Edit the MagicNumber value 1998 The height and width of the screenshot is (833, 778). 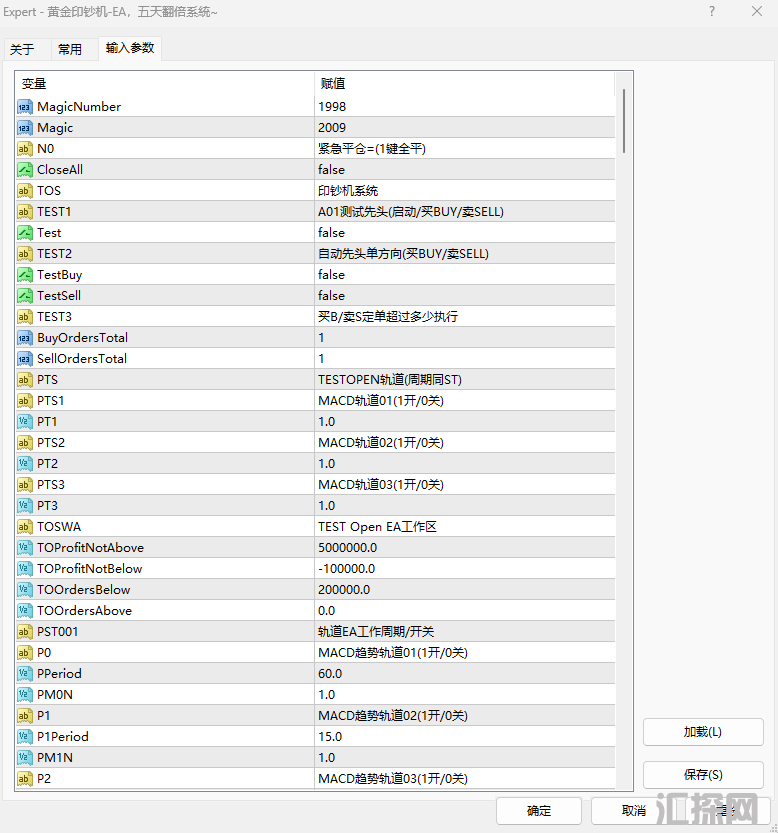point(332,107)
